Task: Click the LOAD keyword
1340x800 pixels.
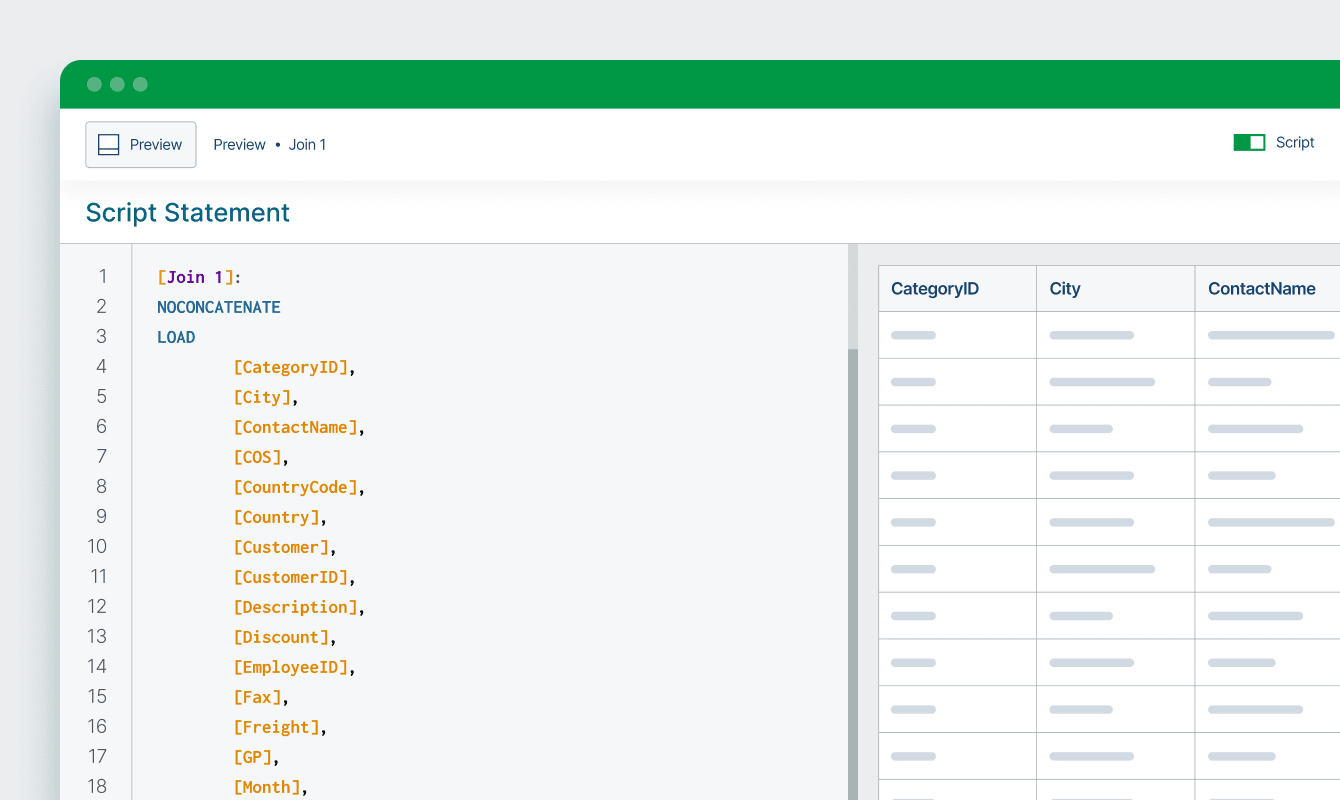Action: [x=176, y=337]
